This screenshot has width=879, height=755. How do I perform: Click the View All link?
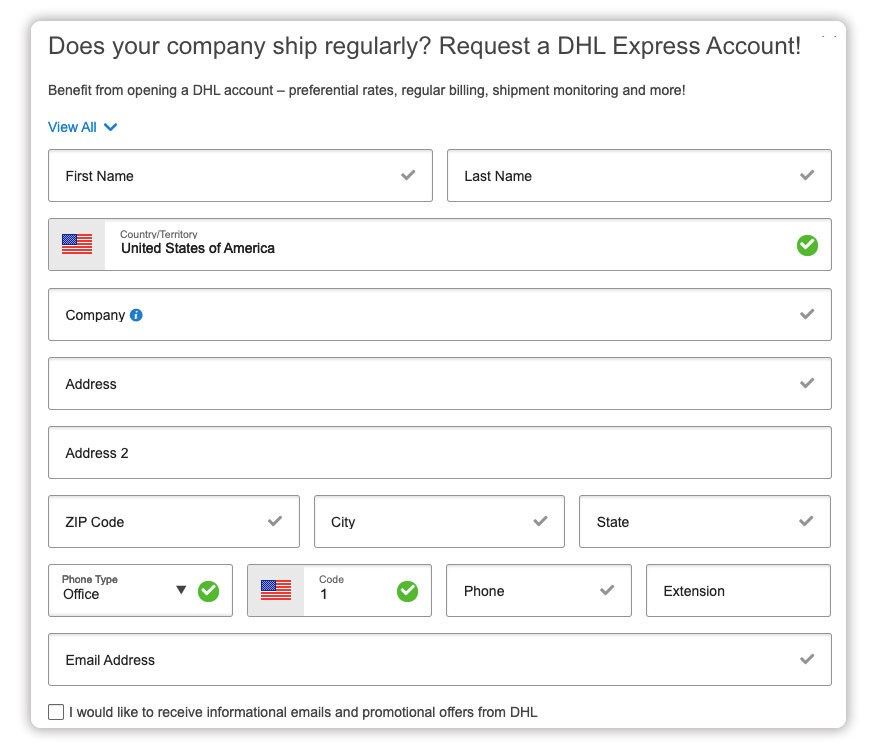(x=72, y=127)
